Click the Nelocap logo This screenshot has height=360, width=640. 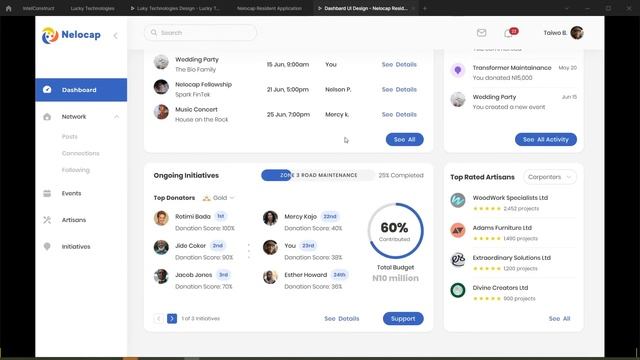(71, 35)
